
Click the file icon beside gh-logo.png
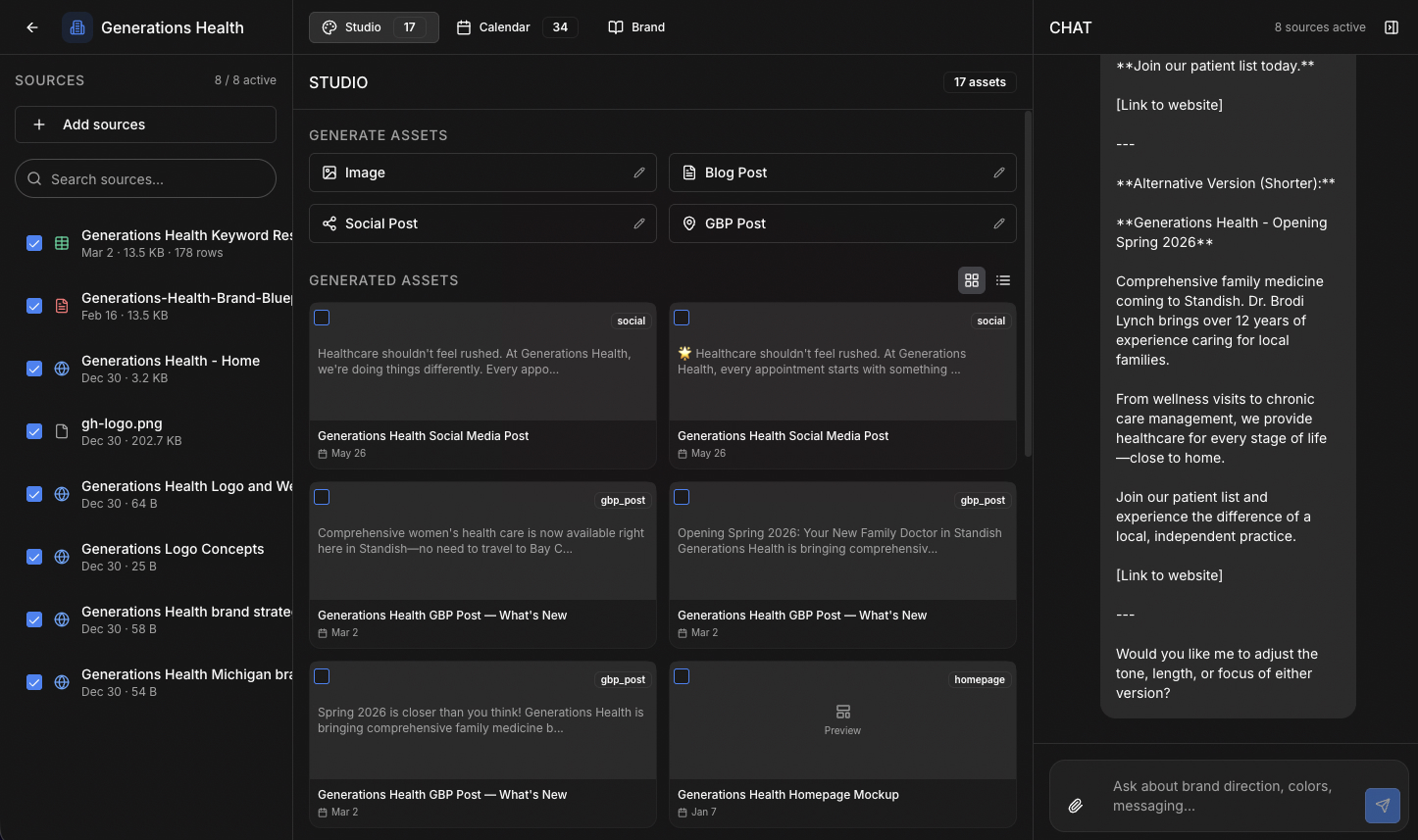62,431
